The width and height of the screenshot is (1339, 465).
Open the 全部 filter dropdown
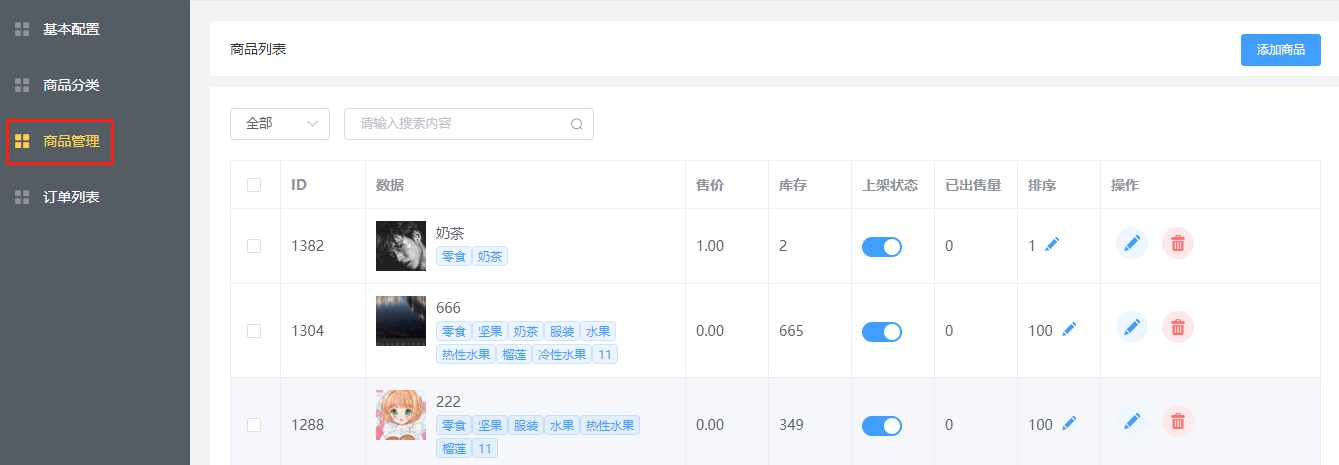(x=280, y=124)
